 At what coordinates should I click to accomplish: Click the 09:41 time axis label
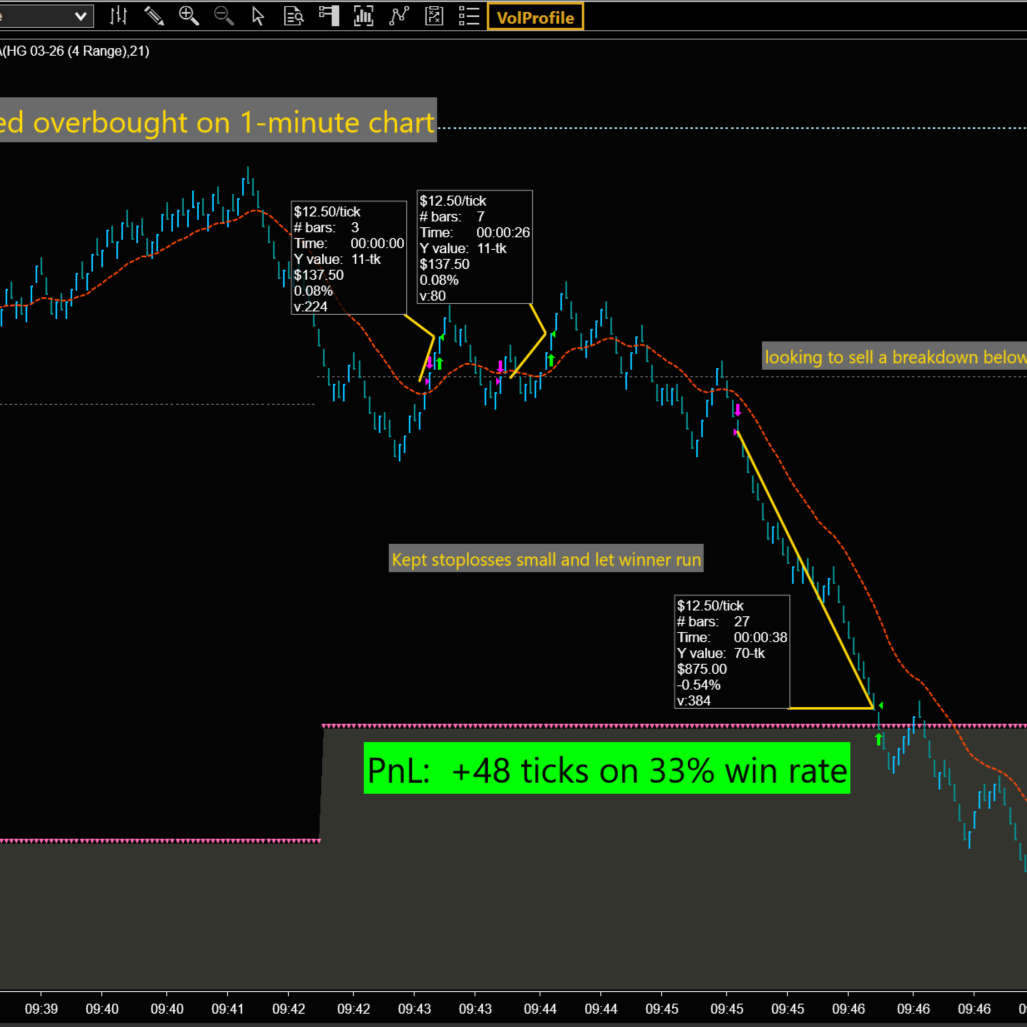pyautogui.click(x=227, y=1009)
